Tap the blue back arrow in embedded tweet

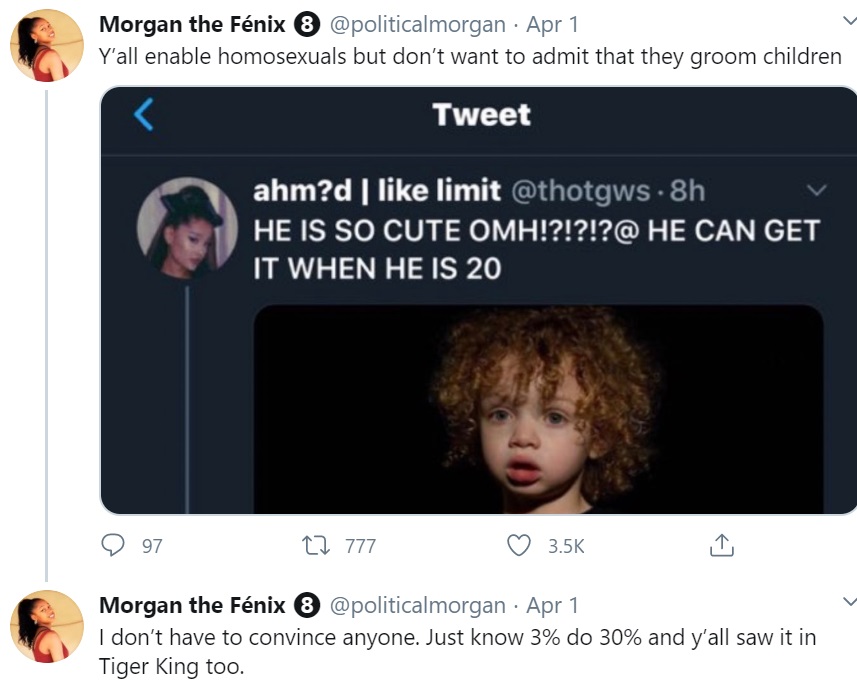click(x=144, y=114)
